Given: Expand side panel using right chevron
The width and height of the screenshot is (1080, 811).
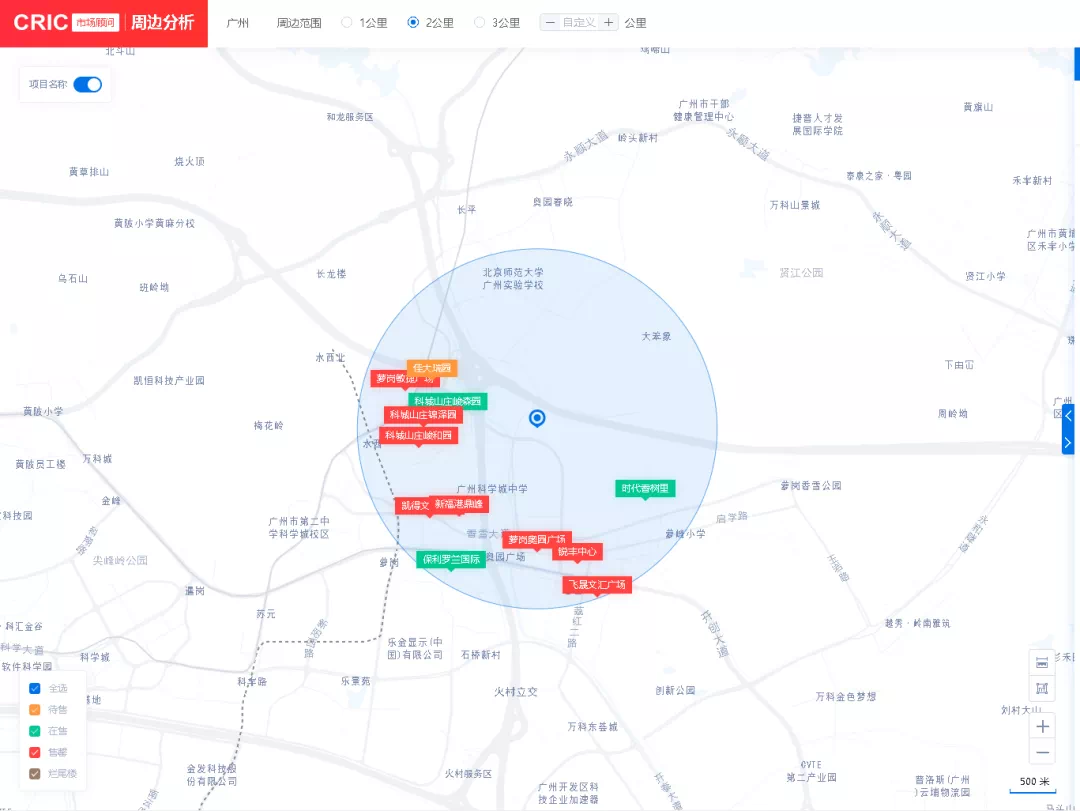Looking at the screenshot, I should 1068,442.
